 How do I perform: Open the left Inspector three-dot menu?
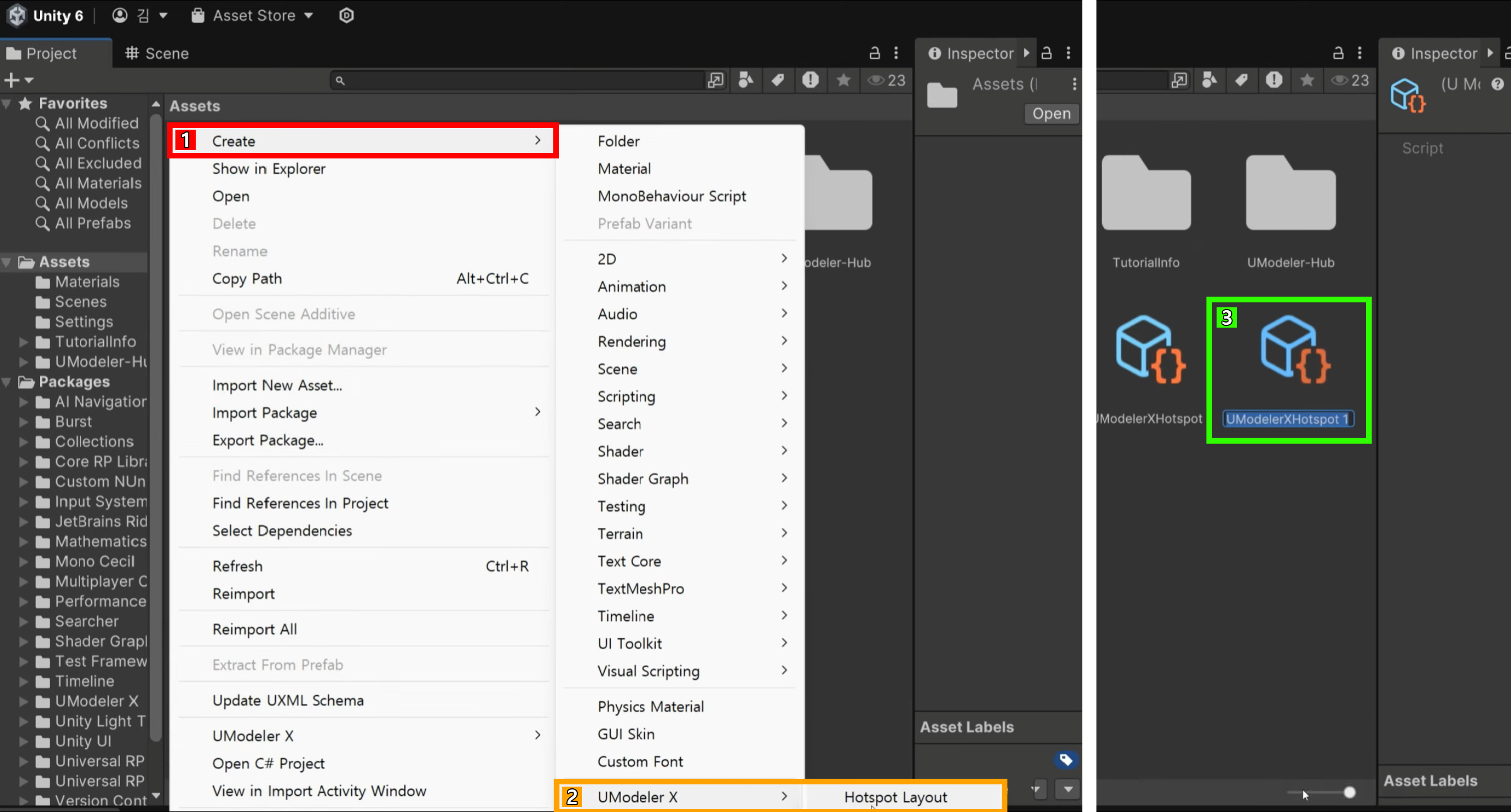point(1068,53)
